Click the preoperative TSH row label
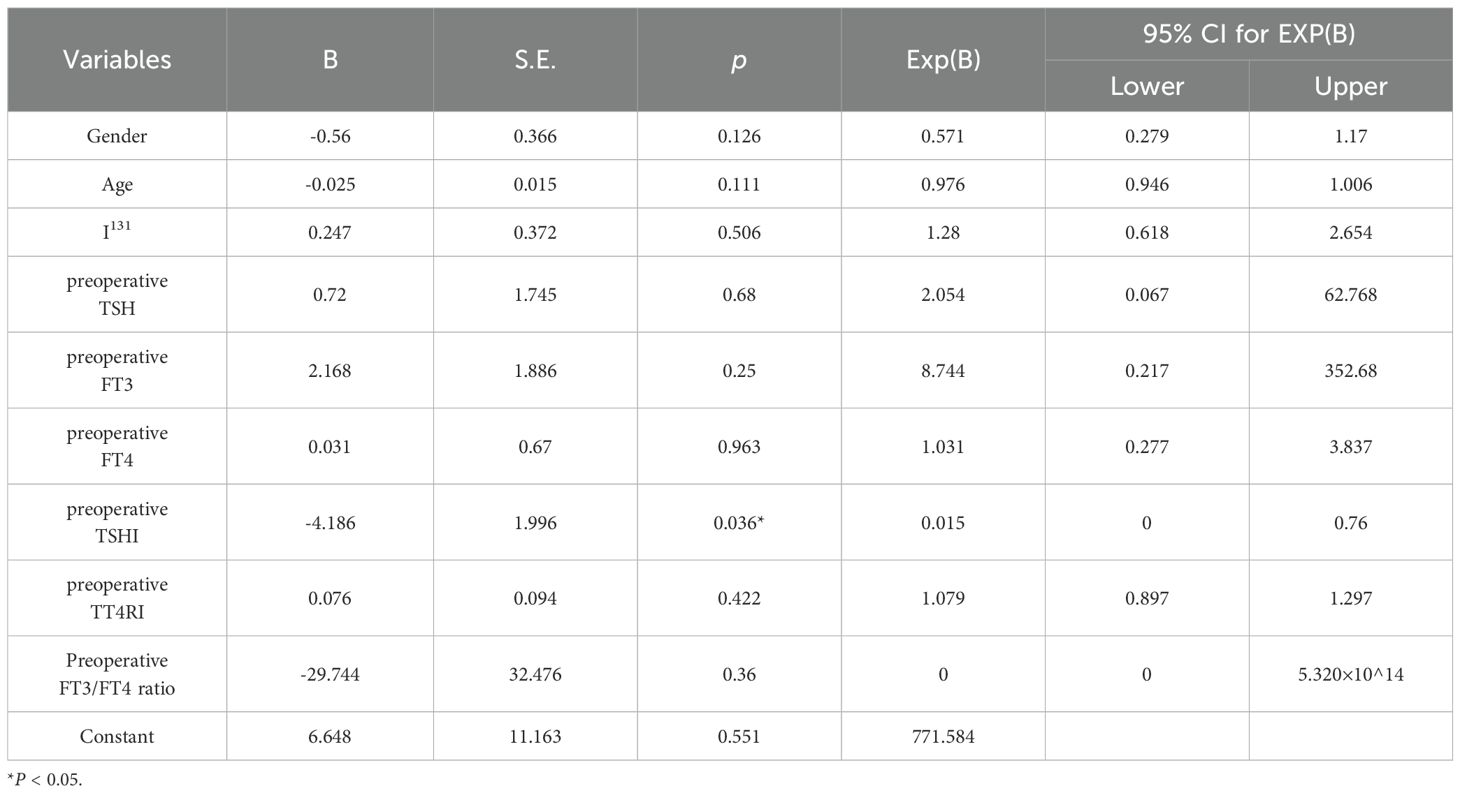This screenshot has width=1460, height=793. [117, 294]
